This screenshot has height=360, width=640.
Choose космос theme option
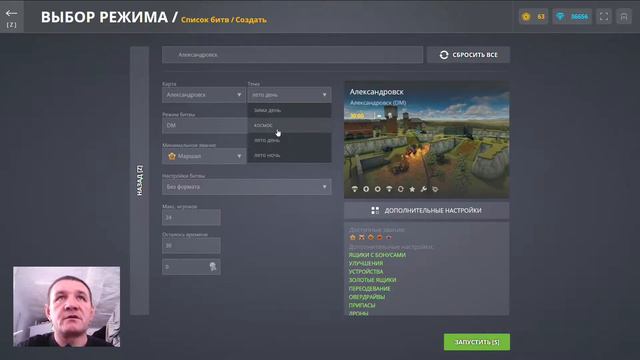[289, 125]
